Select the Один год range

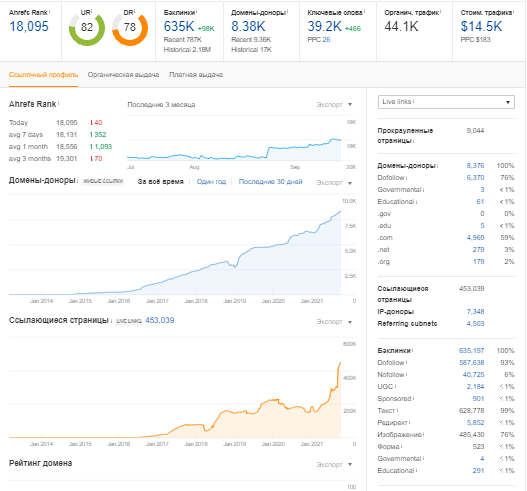click(211, 182)
